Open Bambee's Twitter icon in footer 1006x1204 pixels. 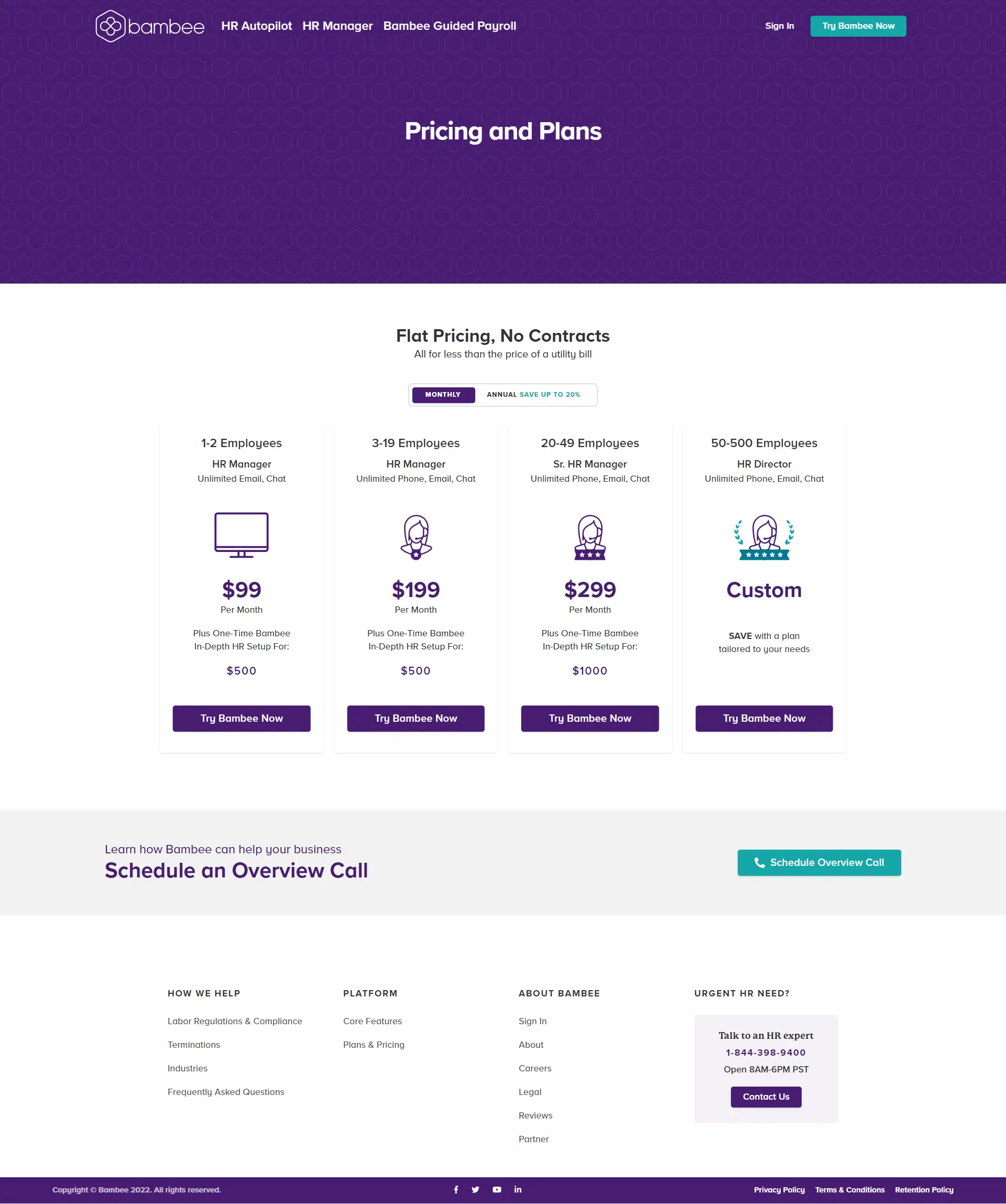[x=475, y=1190]
